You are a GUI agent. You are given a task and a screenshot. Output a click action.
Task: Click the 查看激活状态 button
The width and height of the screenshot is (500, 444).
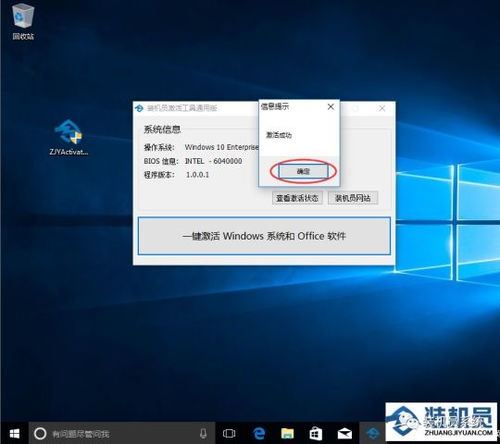click(x=297, y=198)
